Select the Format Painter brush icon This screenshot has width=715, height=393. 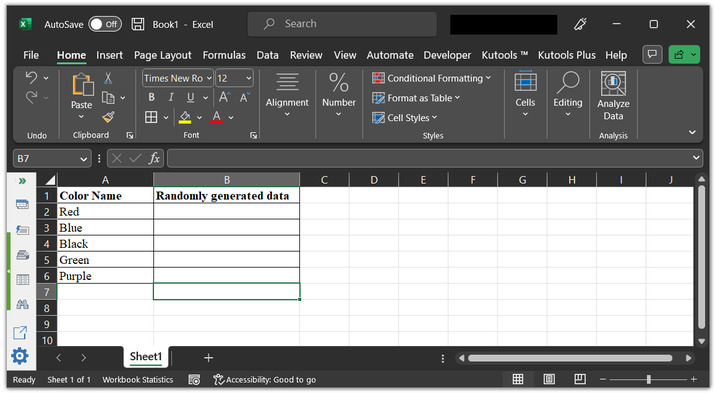pyautogui.click(x=109, y=117)
